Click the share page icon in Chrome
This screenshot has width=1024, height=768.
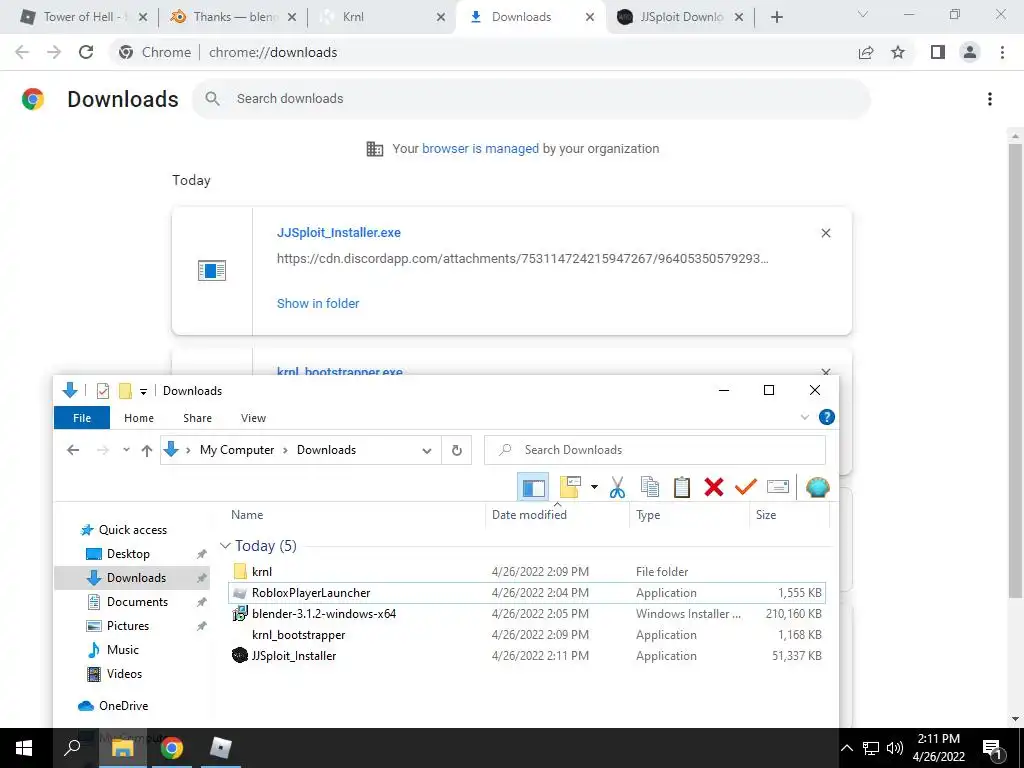866,52
